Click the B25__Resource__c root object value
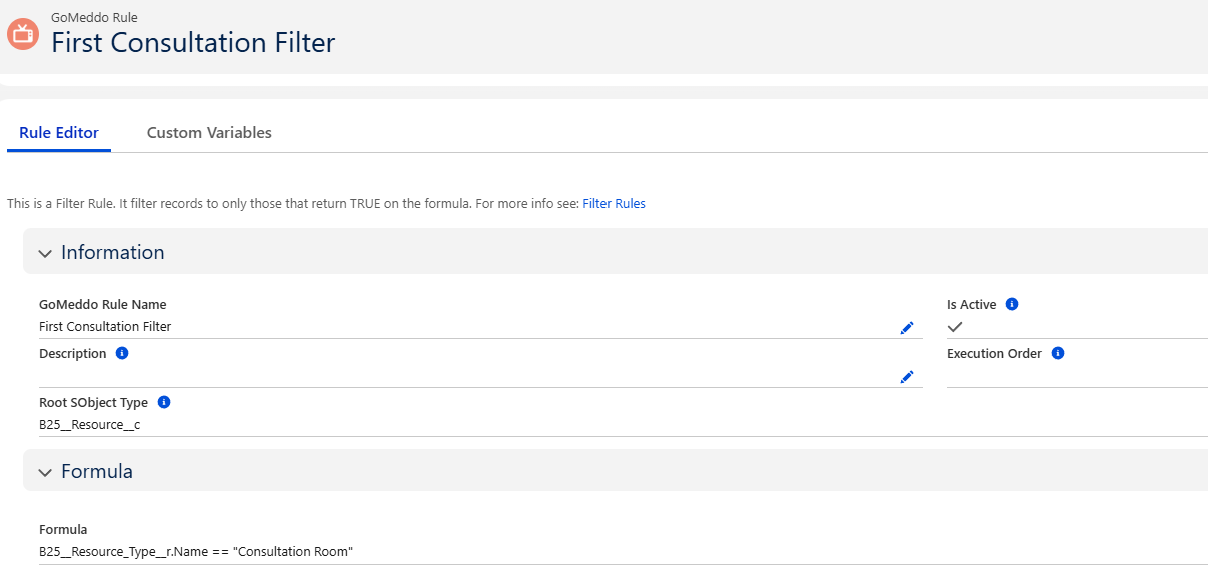Screen dimensions: 1208x582 click(x=89, y=424)
